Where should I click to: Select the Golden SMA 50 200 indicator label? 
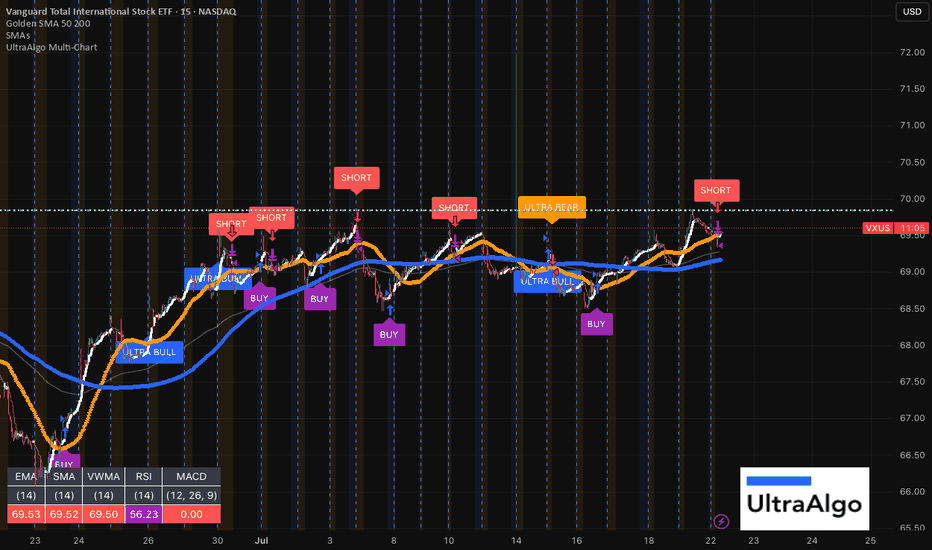pyautogui.click(x=48, y=23)
